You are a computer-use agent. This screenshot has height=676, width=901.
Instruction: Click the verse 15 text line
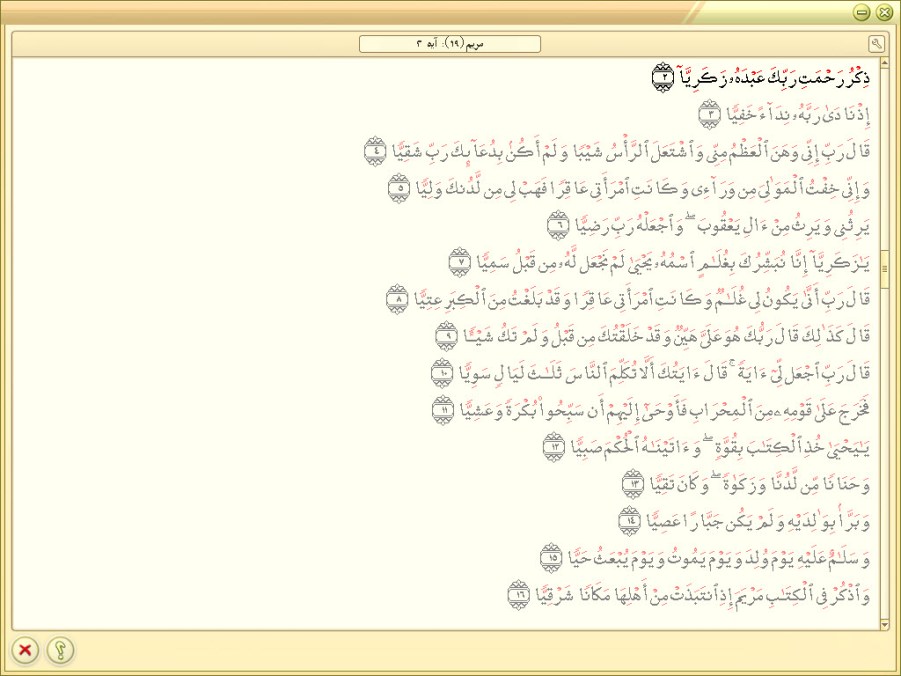click(719, 558)
